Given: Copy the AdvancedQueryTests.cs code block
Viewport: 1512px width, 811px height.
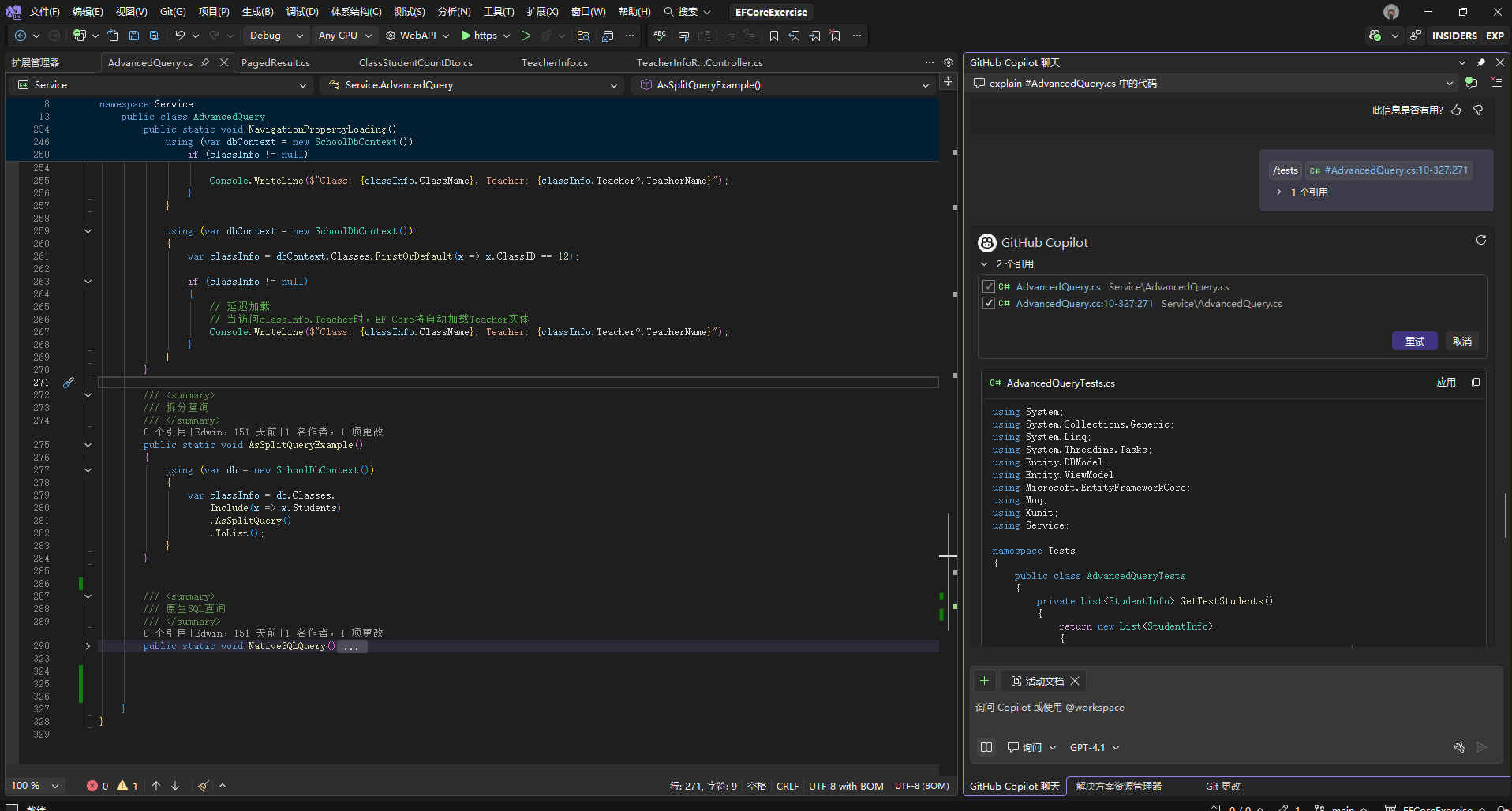Looking at the screenshot, I should pos(1476,383).
